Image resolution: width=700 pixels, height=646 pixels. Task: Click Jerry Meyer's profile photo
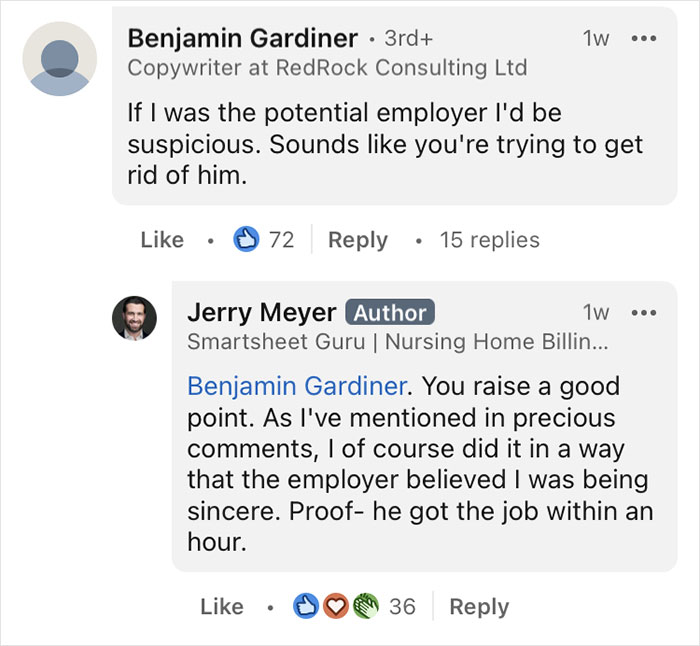pos(133,318)
